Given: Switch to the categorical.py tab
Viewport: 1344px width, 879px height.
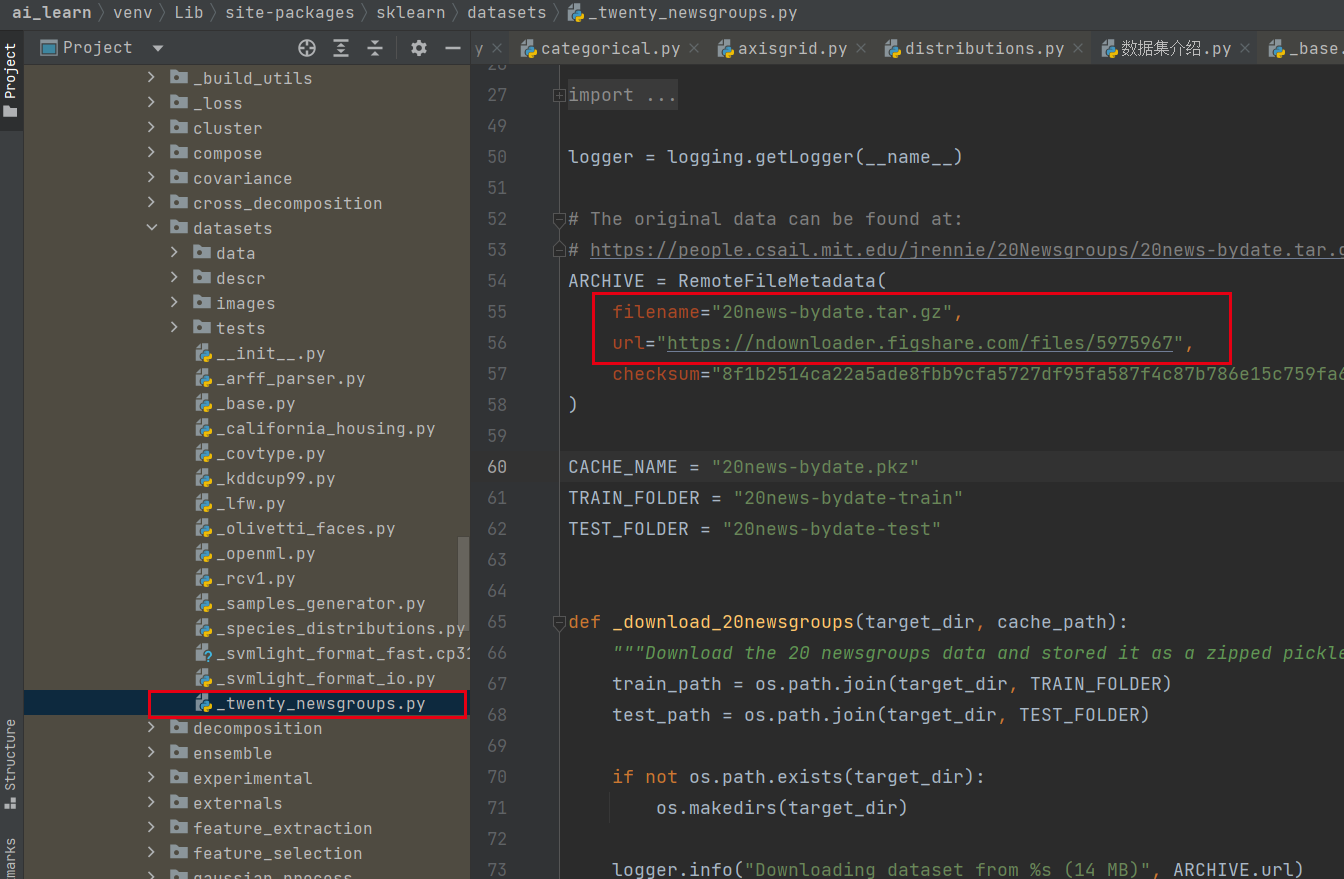Looking at the screenshot, I should [x=610, y=48].
